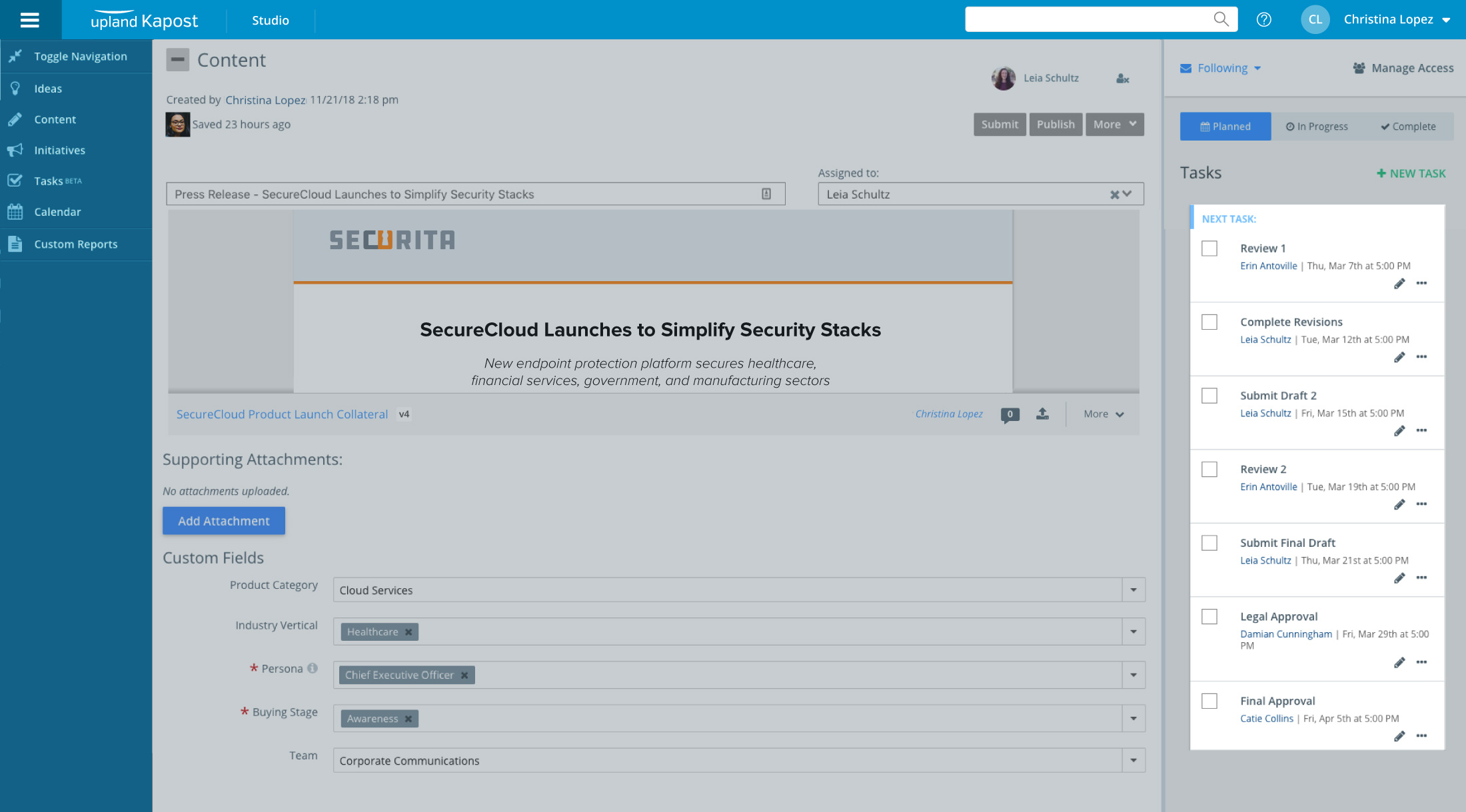Screen dimensions: 1466x812
Task: Click the Add Attachment button
Action: click(224, 521)
